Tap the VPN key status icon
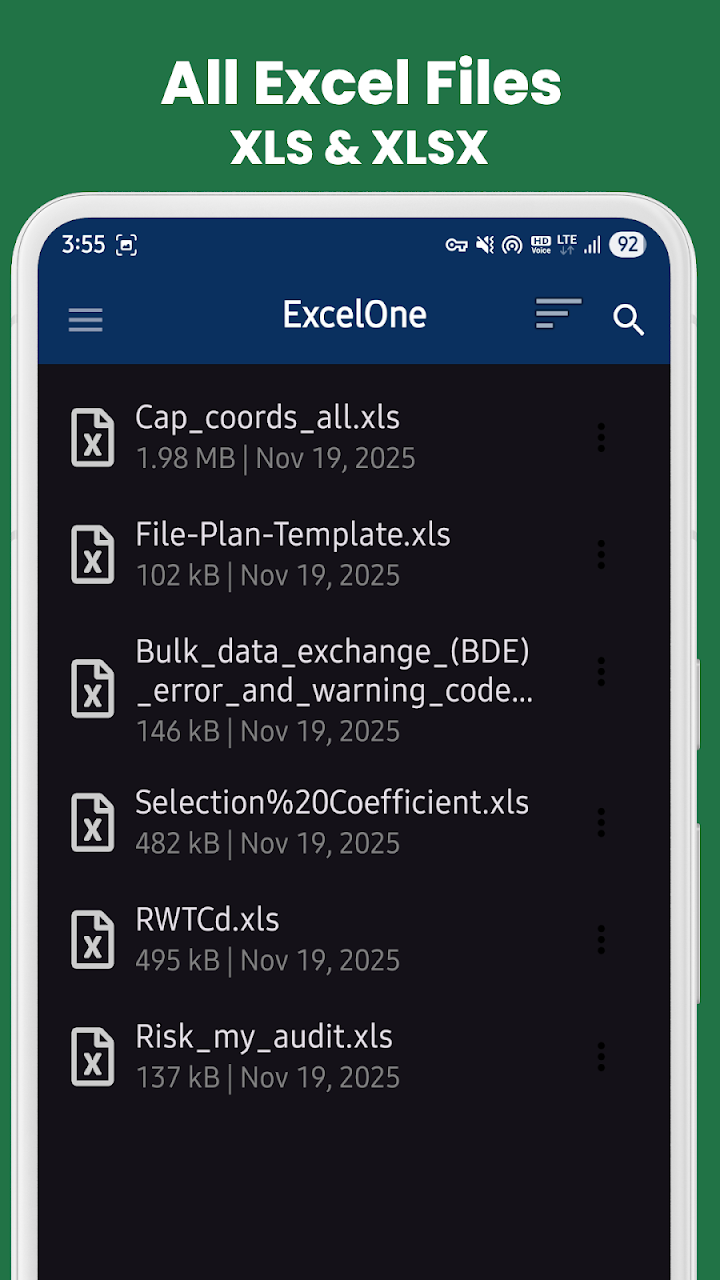720x1280 pixels. 457,245
